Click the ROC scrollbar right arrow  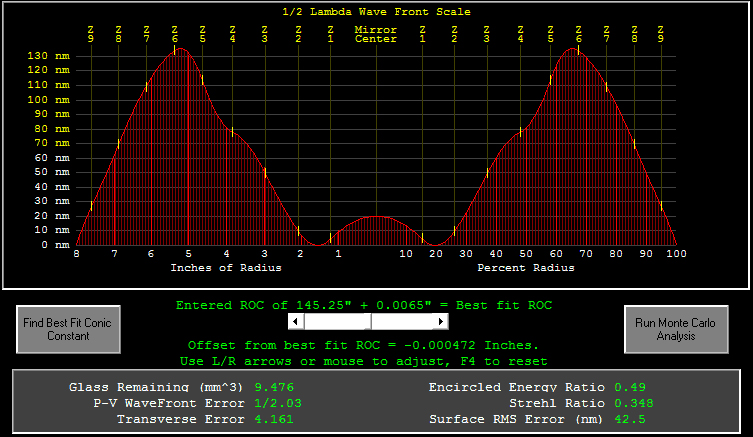click(x=440, y=321)
